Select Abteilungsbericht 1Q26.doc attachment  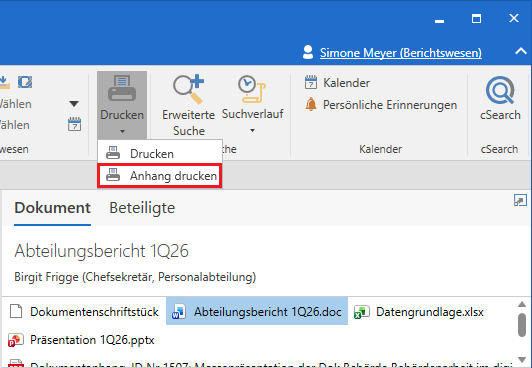pos(257,311)
